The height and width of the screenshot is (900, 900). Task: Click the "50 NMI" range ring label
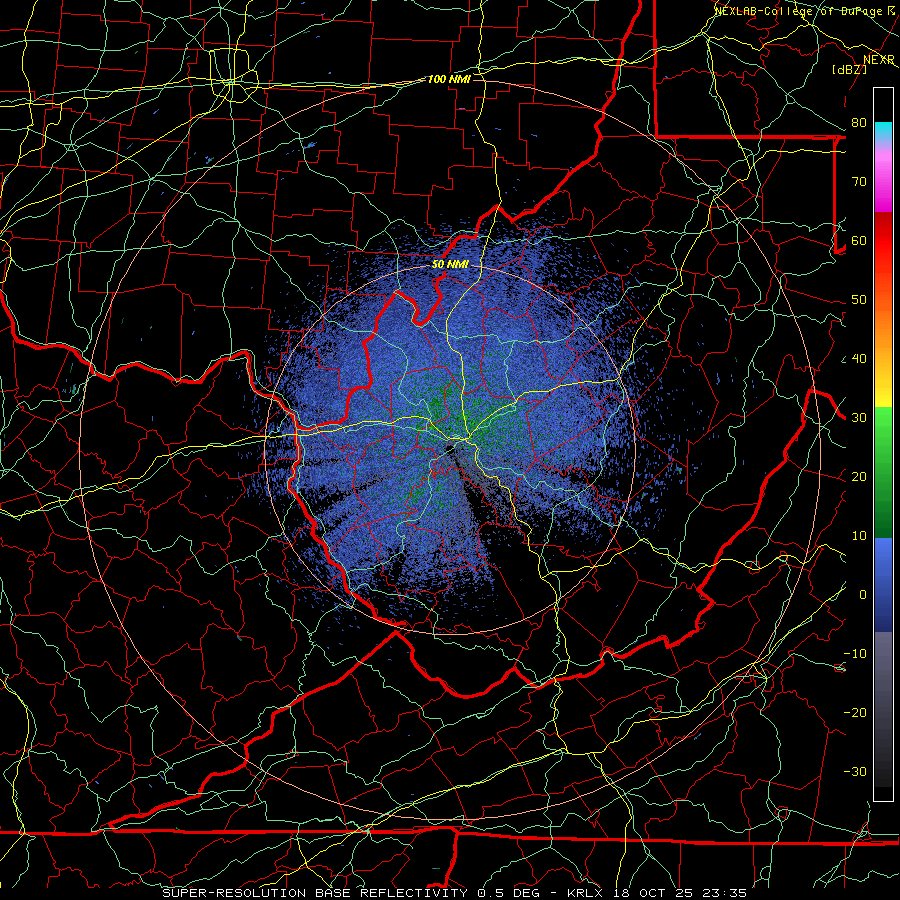click(x=450, y=265)
